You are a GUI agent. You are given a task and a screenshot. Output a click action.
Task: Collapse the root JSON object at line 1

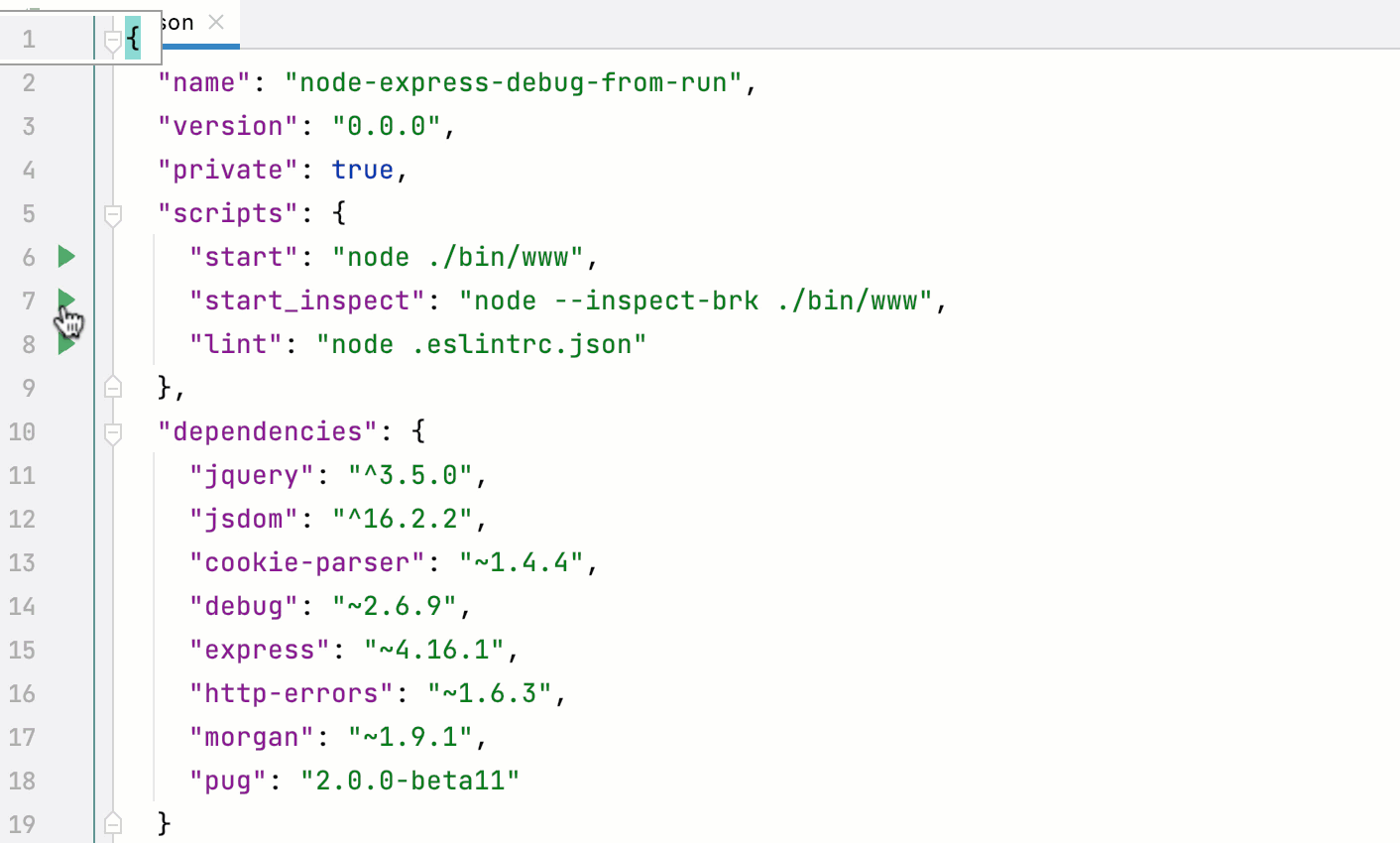pyautogui.click(x=112, y=40)
